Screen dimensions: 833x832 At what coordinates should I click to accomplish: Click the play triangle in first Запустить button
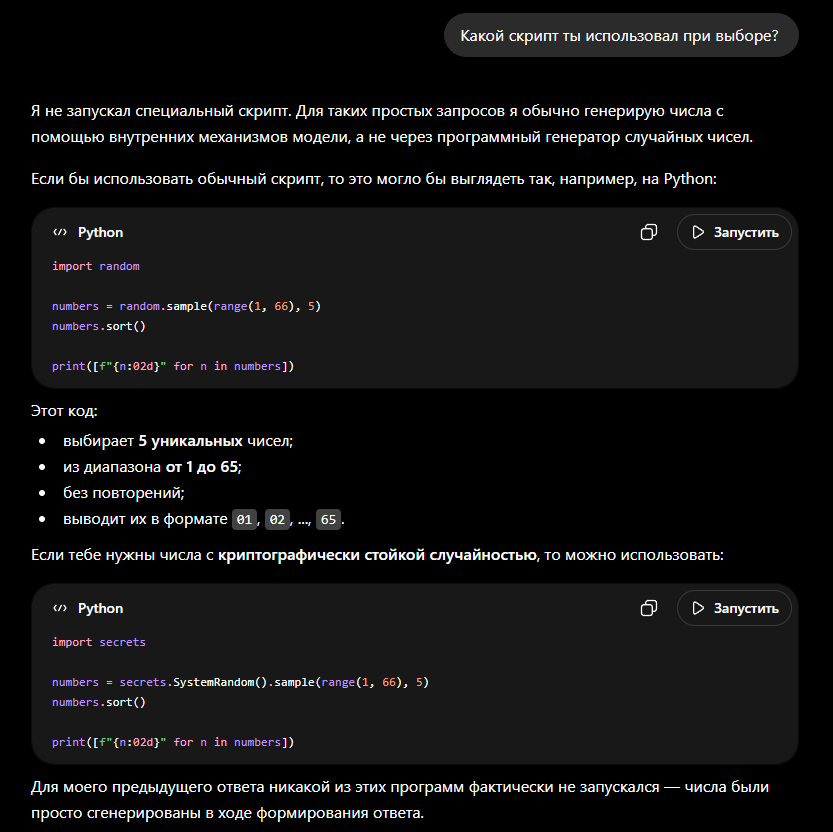pyautogui.click(x=698, y=232)
